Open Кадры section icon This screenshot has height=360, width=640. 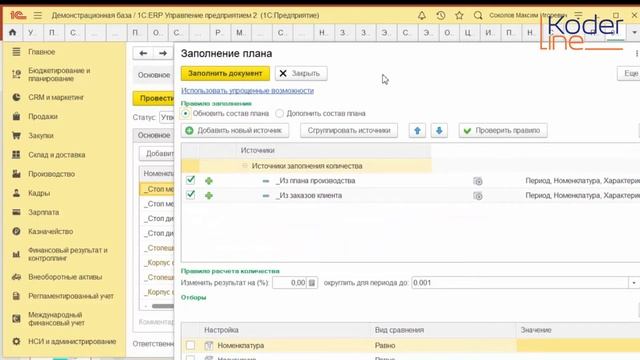point(16,193)
